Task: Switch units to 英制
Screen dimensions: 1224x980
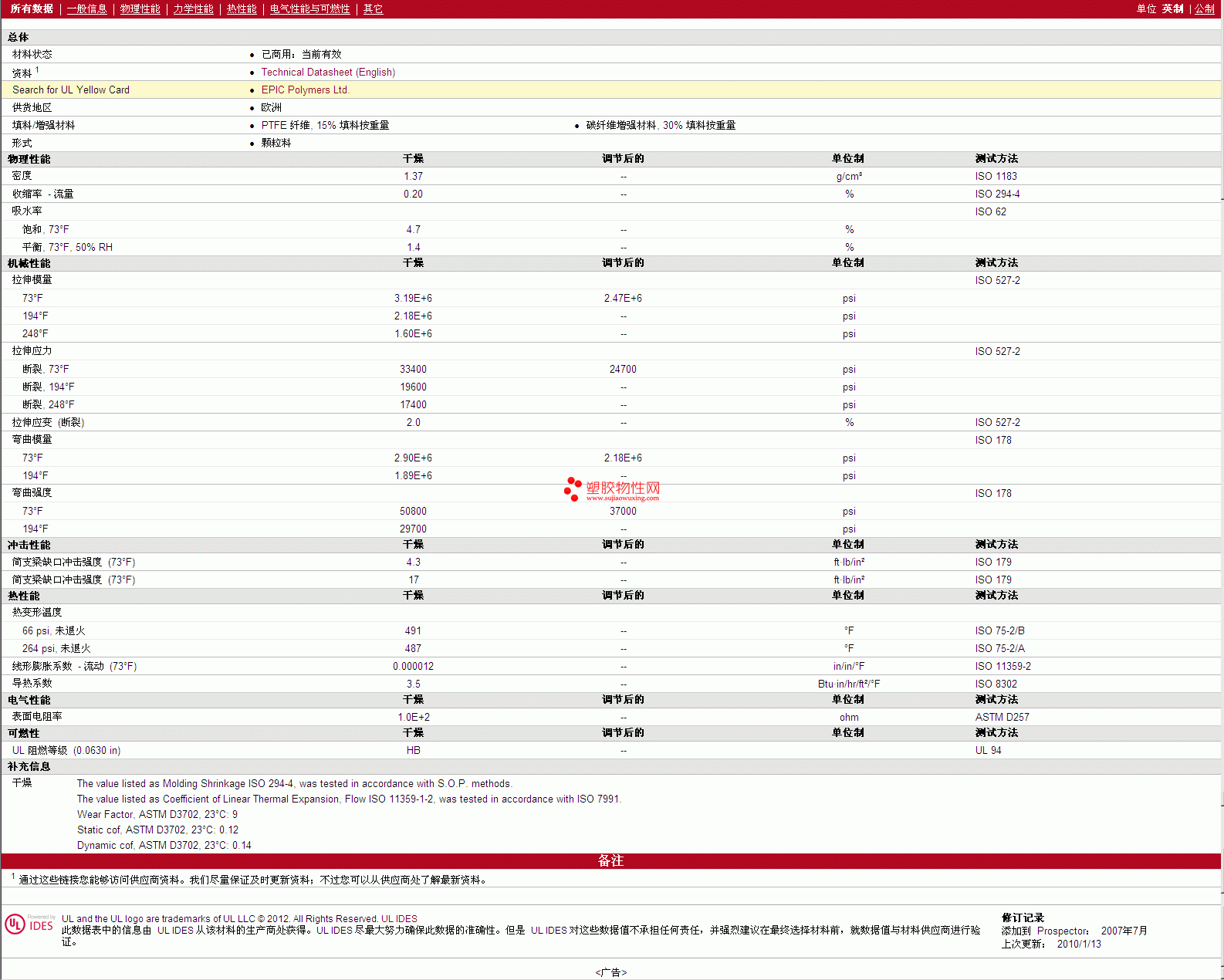Action: 1172,9
